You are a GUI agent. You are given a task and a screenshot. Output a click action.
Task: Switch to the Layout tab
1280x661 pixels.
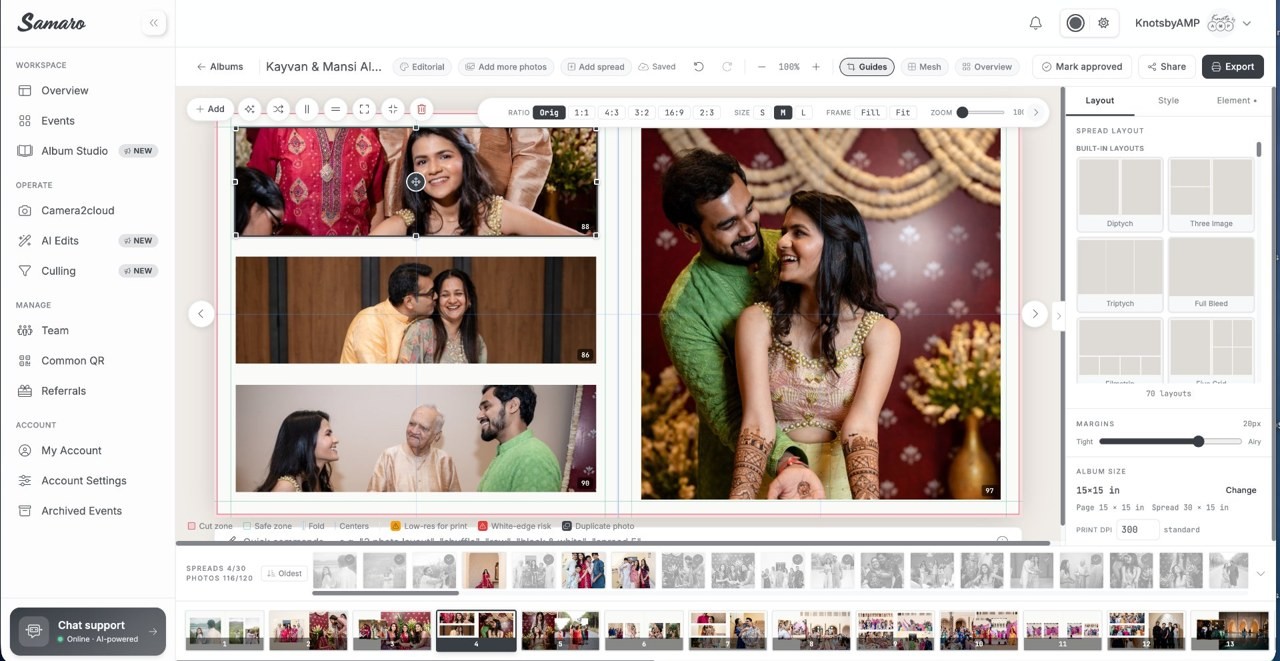pyautogui.click(x=1100, y=100)
